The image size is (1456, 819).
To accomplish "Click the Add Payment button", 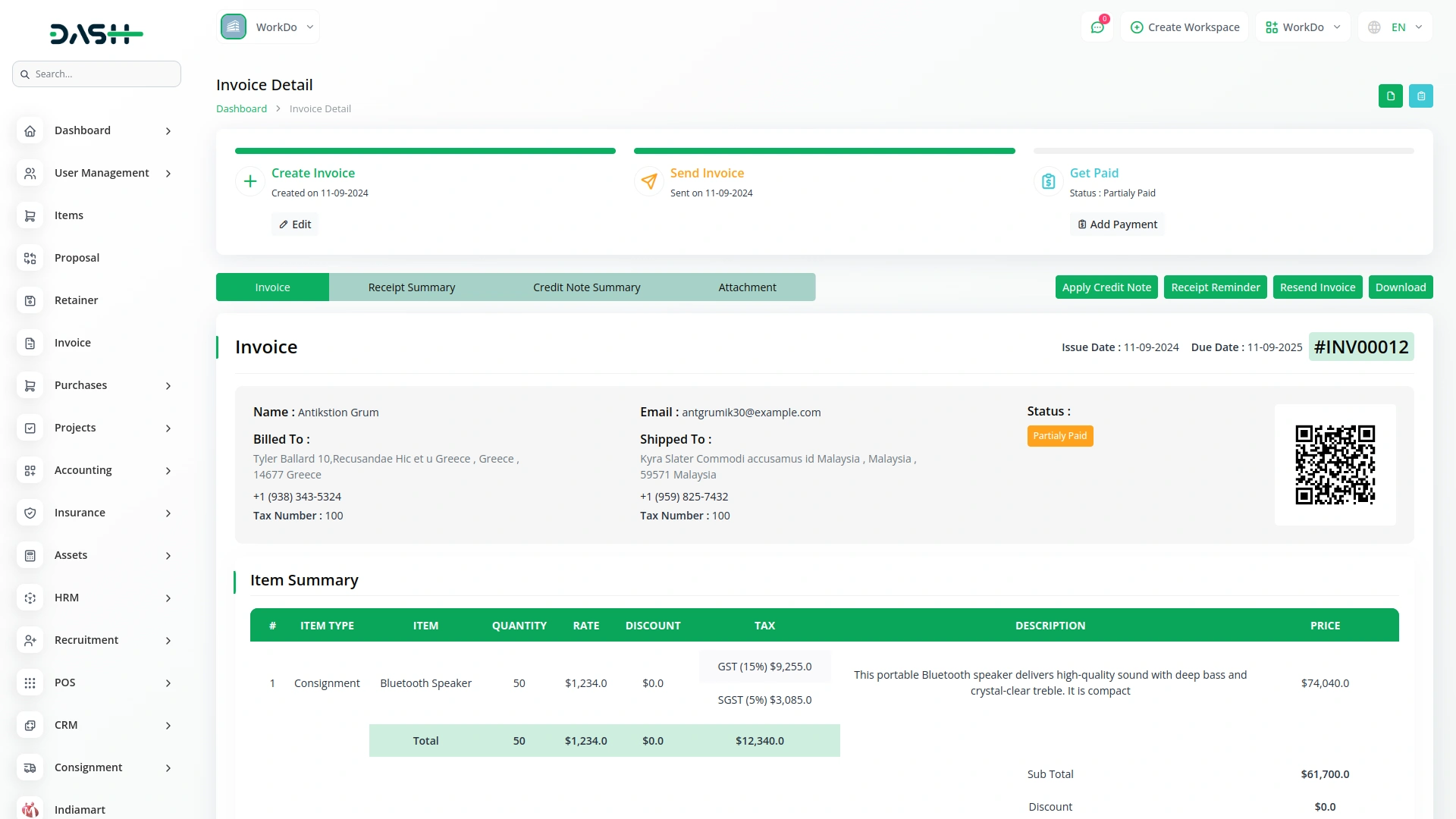I will click(1117, 224).
